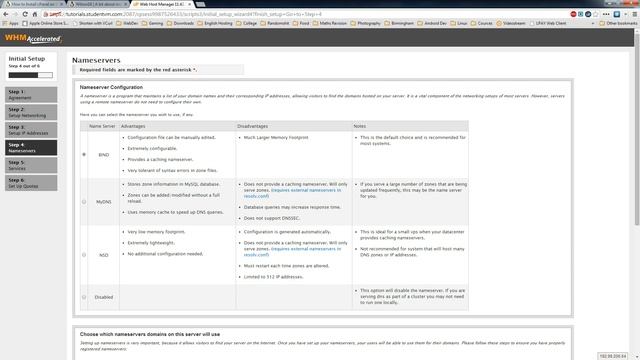Viewport: 640px width, 360px height.
Task: Switch to the second browser tab
Action: 98,4
